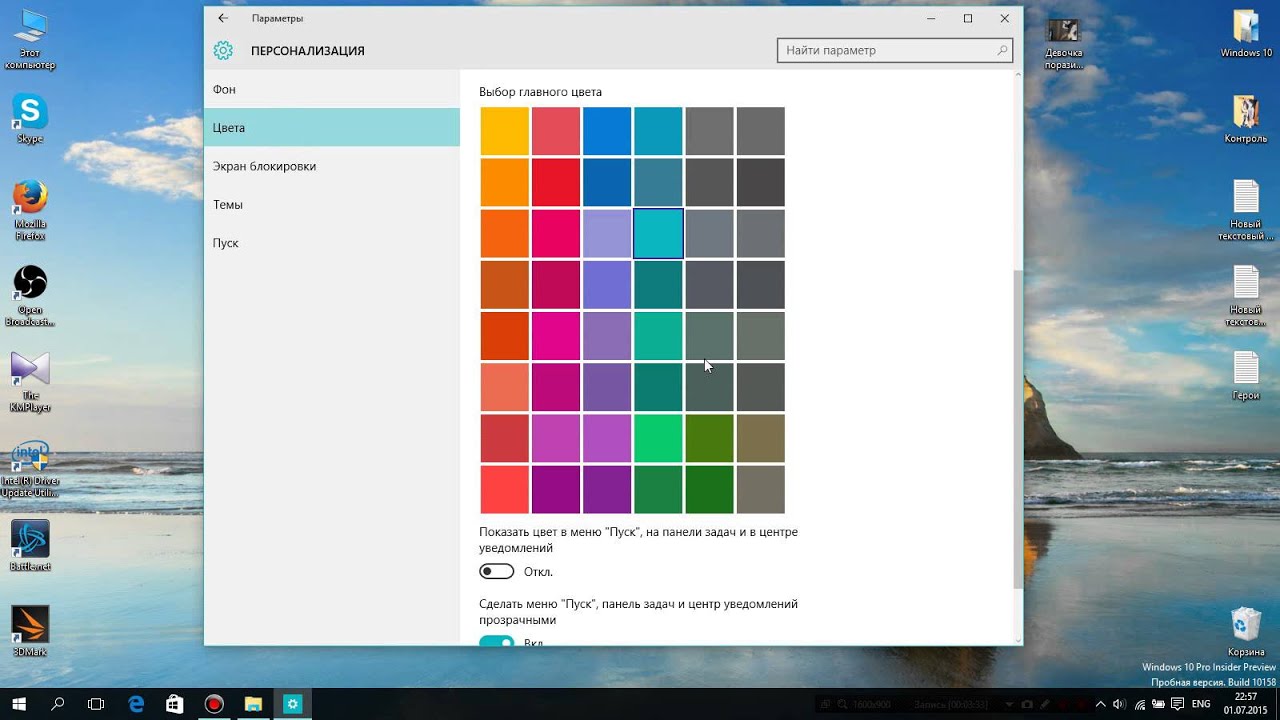Viewport: 1280px width, 720px height.
Task: Open the Фон settings section
Action: (x=332, y=89)
